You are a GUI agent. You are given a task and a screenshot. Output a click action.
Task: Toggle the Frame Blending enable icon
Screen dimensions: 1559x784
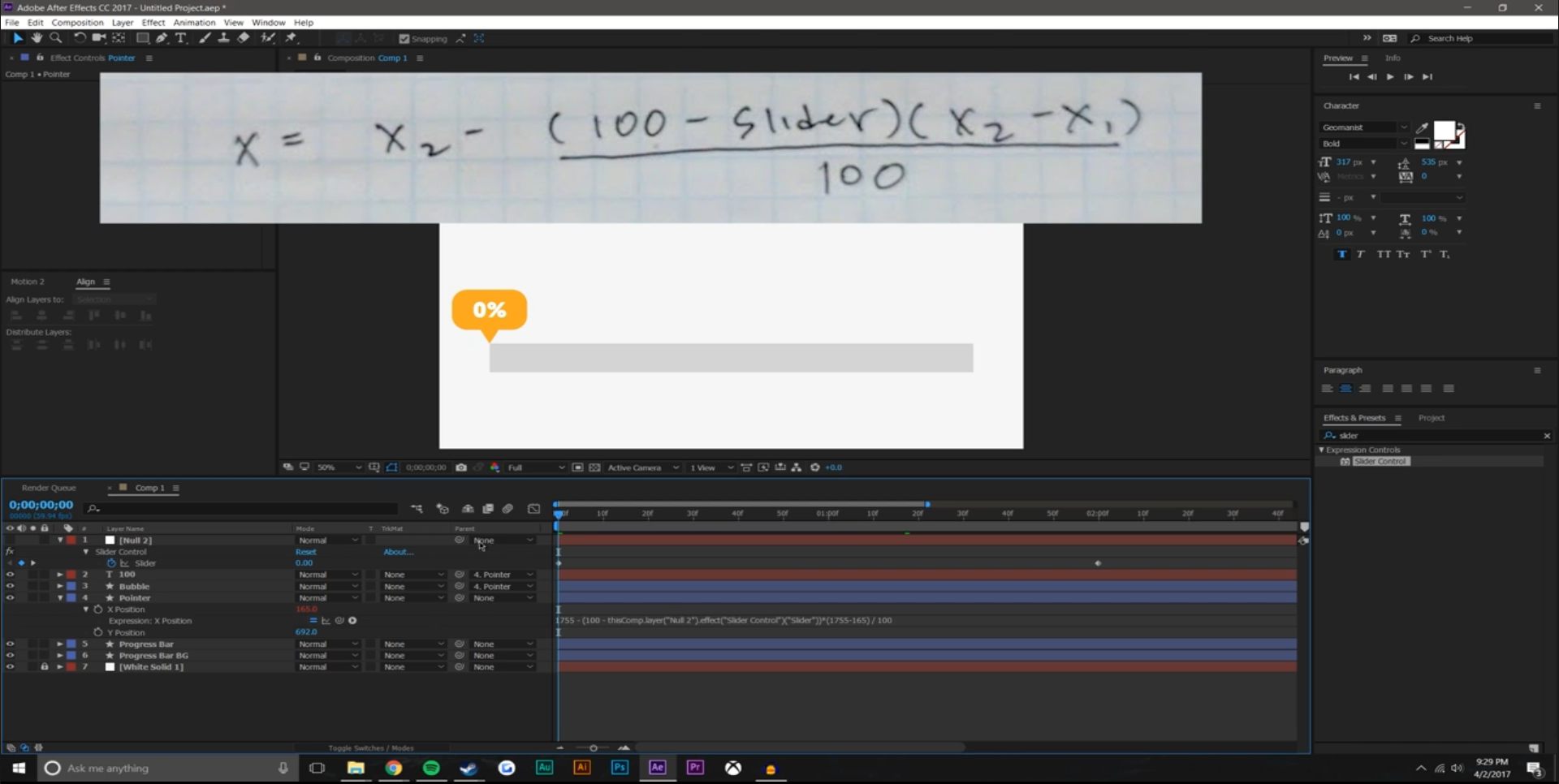click(x=488, y=509)
